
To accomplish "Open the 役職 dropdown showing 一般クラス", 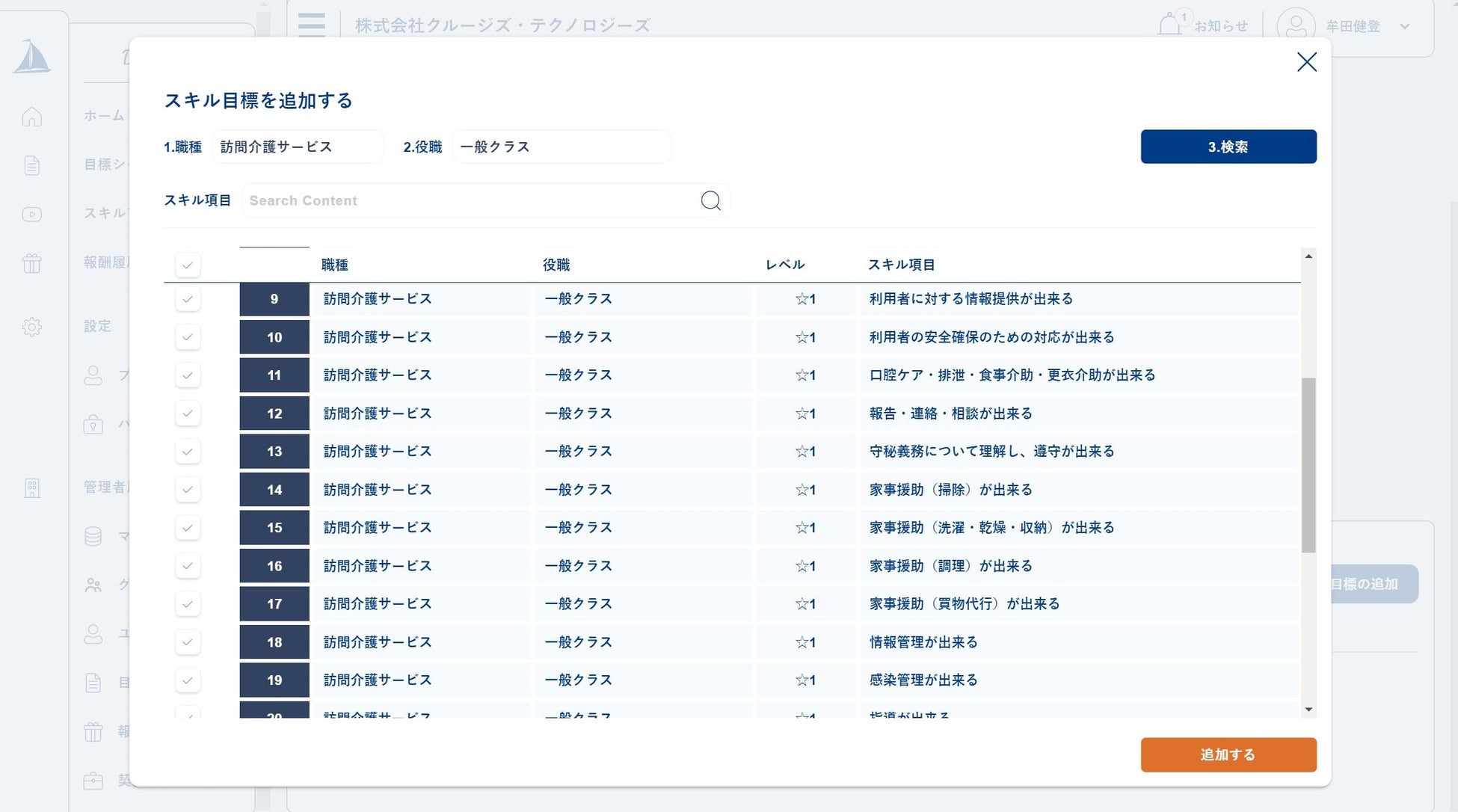I will pos(561,147).
